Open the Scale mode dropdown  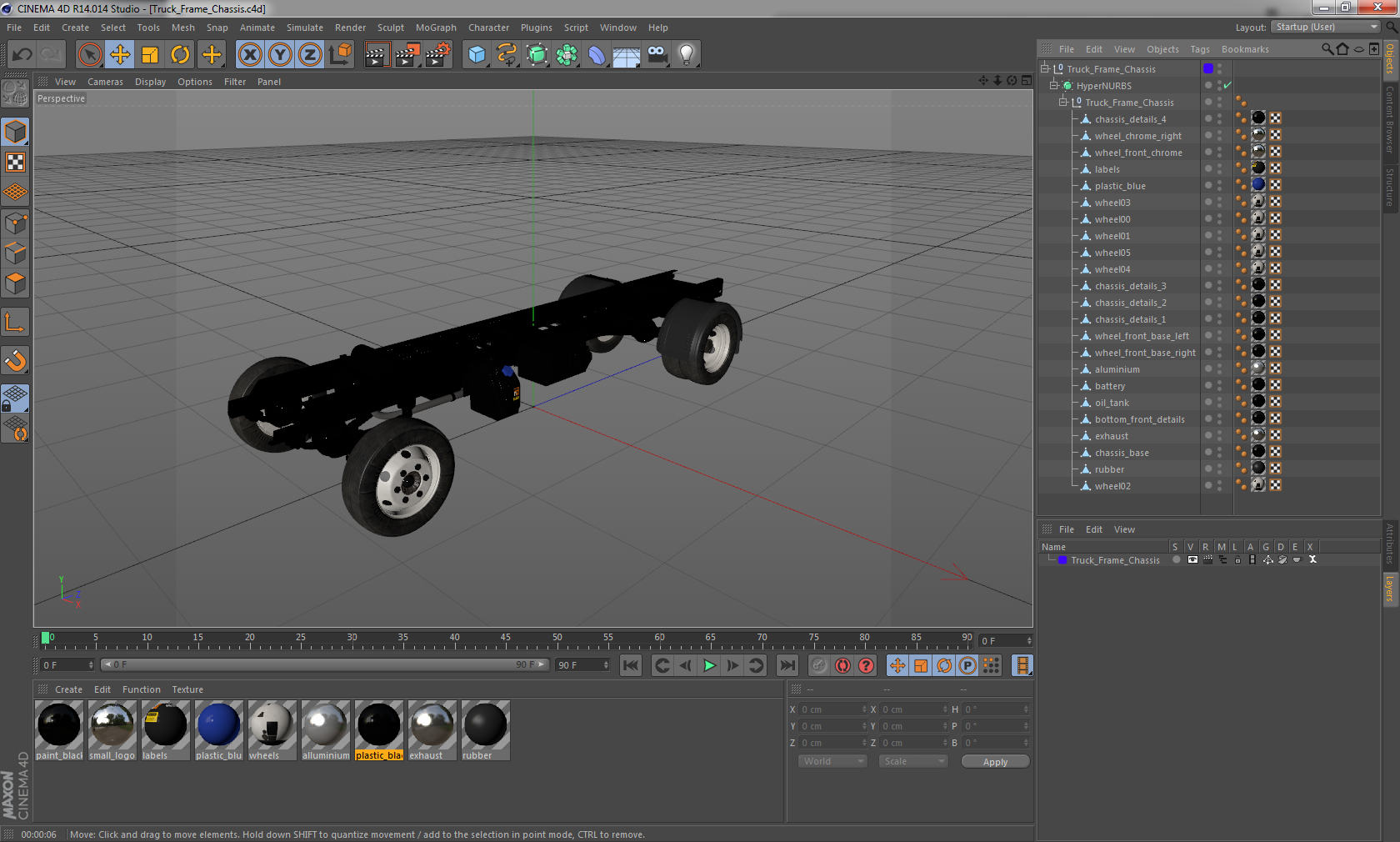pyautogui.click(x=912, y=761)
